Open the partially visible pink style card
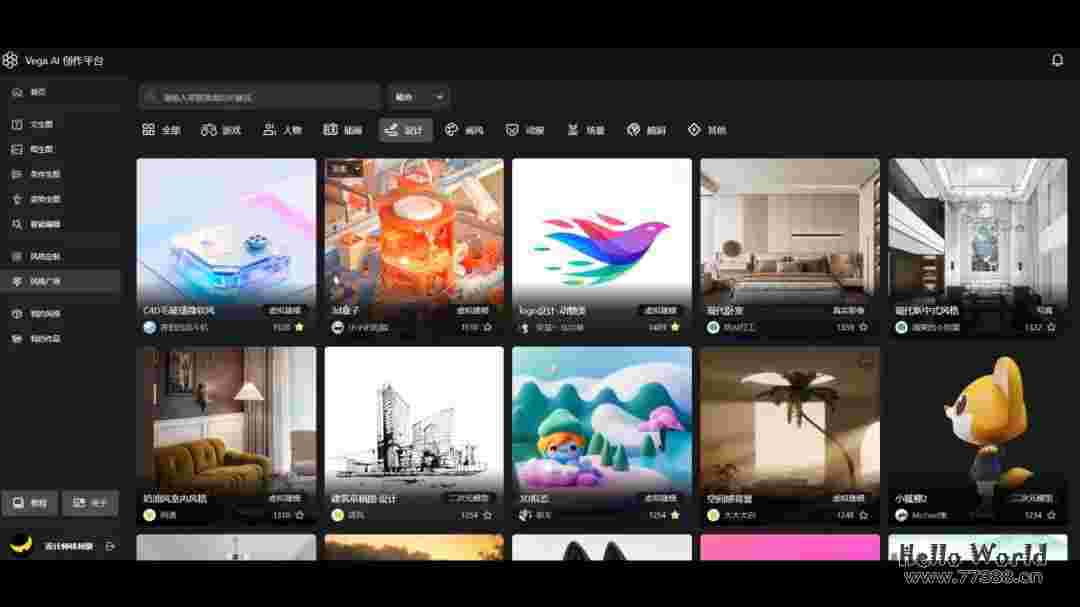Screen dimensions: 1080x607 click(x=790, y=548)
